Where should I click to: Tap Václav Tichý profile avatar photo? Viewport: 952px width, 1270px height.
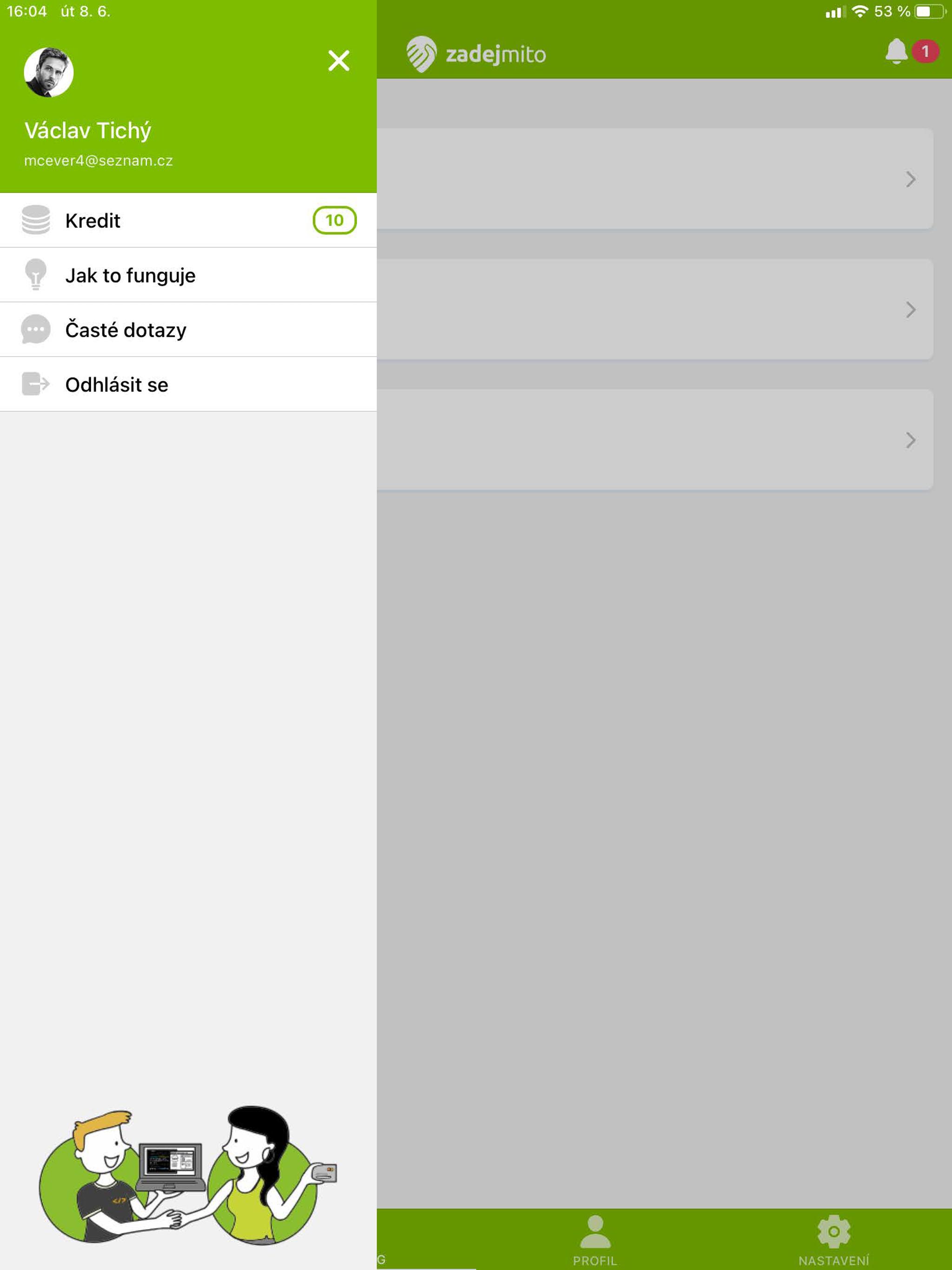[49, 73]
